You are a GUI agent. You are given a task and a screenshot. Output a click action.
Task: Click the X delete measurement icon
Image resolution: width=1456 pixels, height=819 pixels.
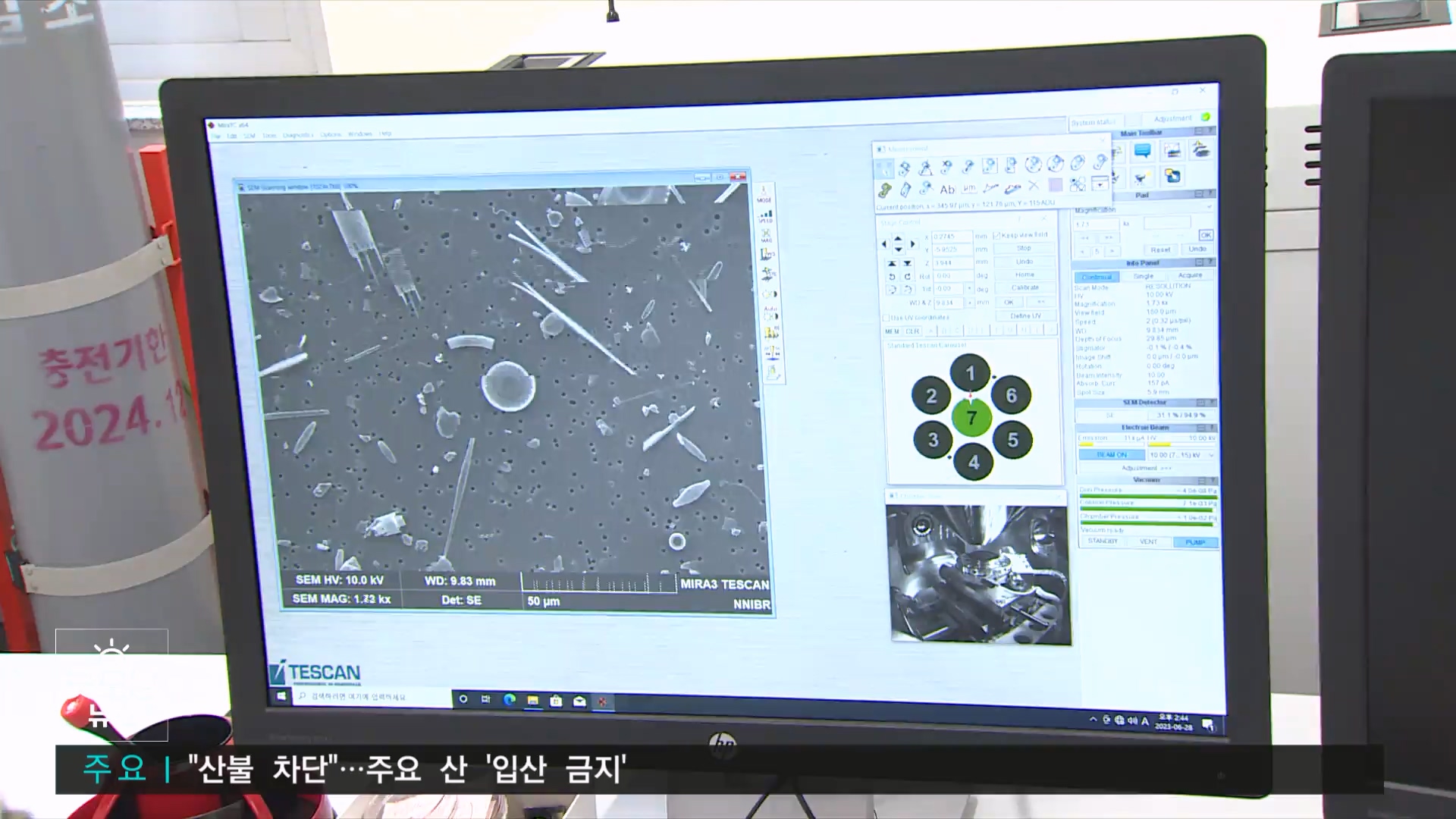(x=1033, y=186)
